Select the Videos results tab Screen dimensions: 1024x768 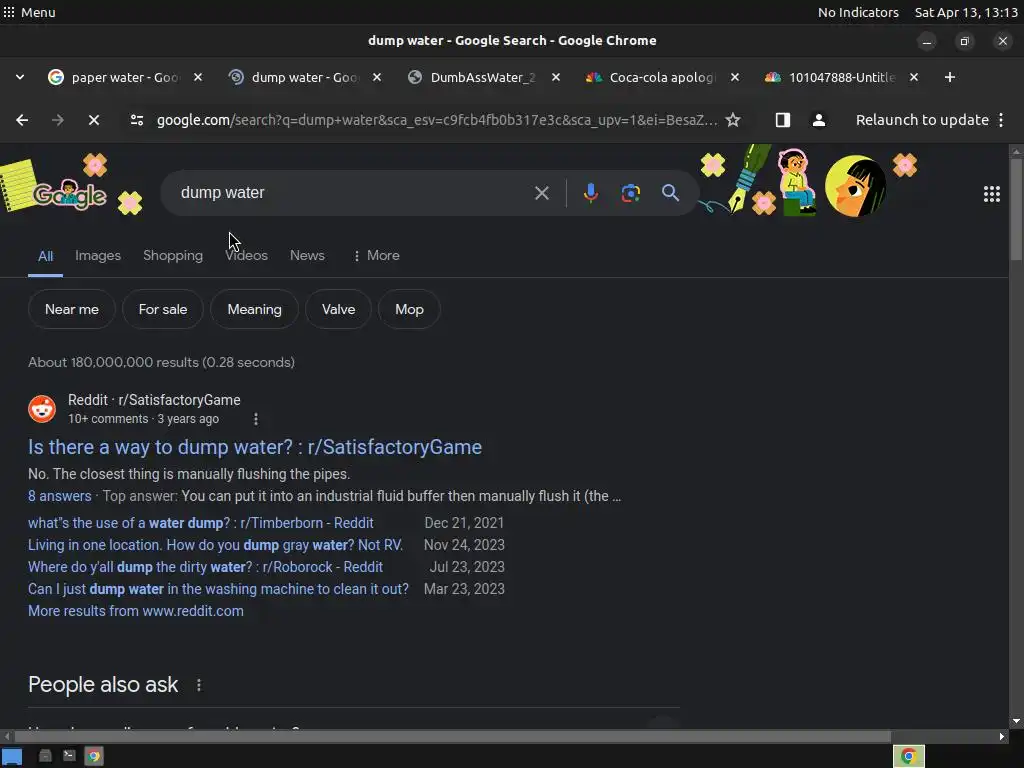click(x=246, y=256)
